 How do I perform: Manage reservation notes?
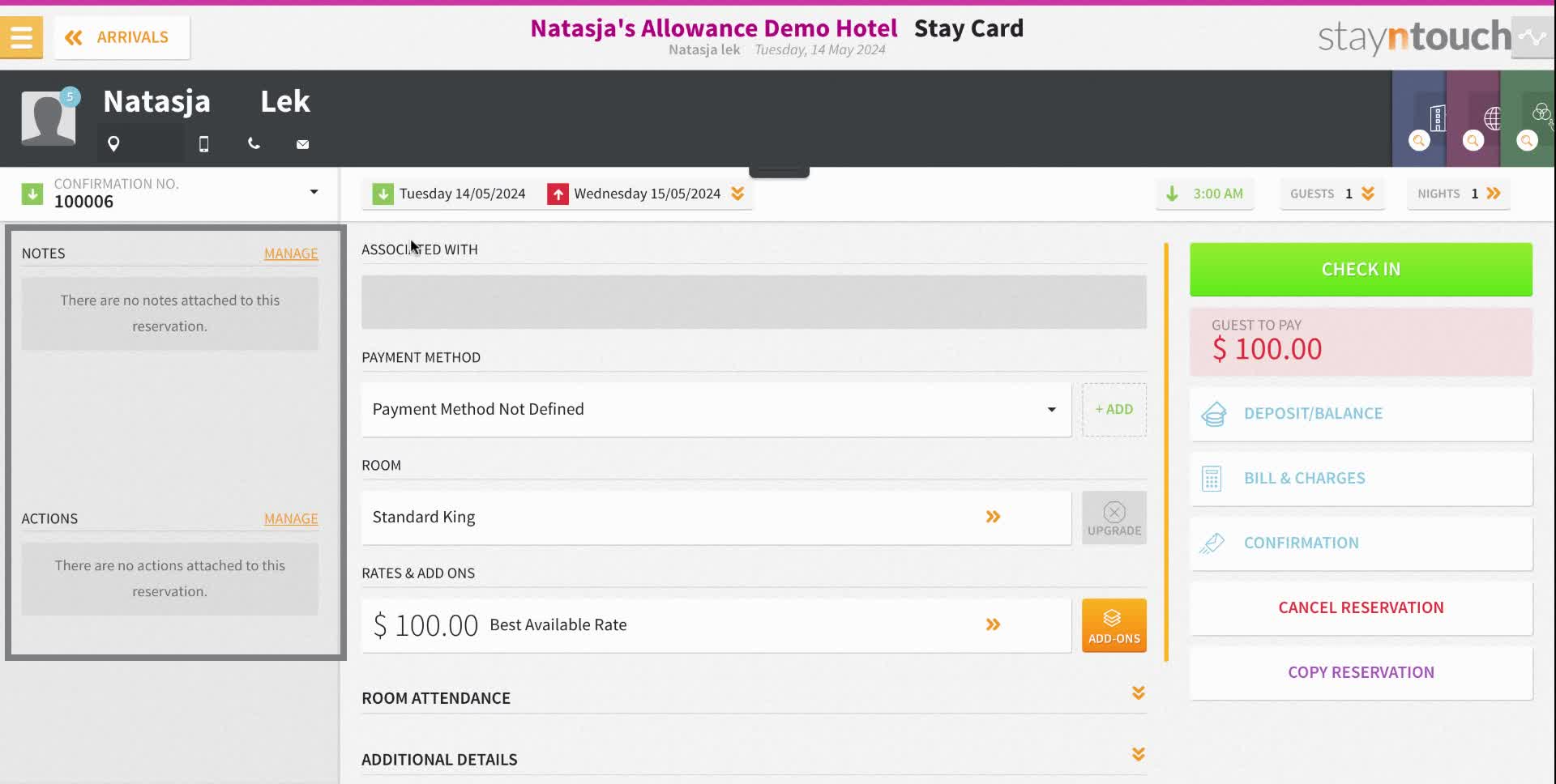tap(291, 254)
